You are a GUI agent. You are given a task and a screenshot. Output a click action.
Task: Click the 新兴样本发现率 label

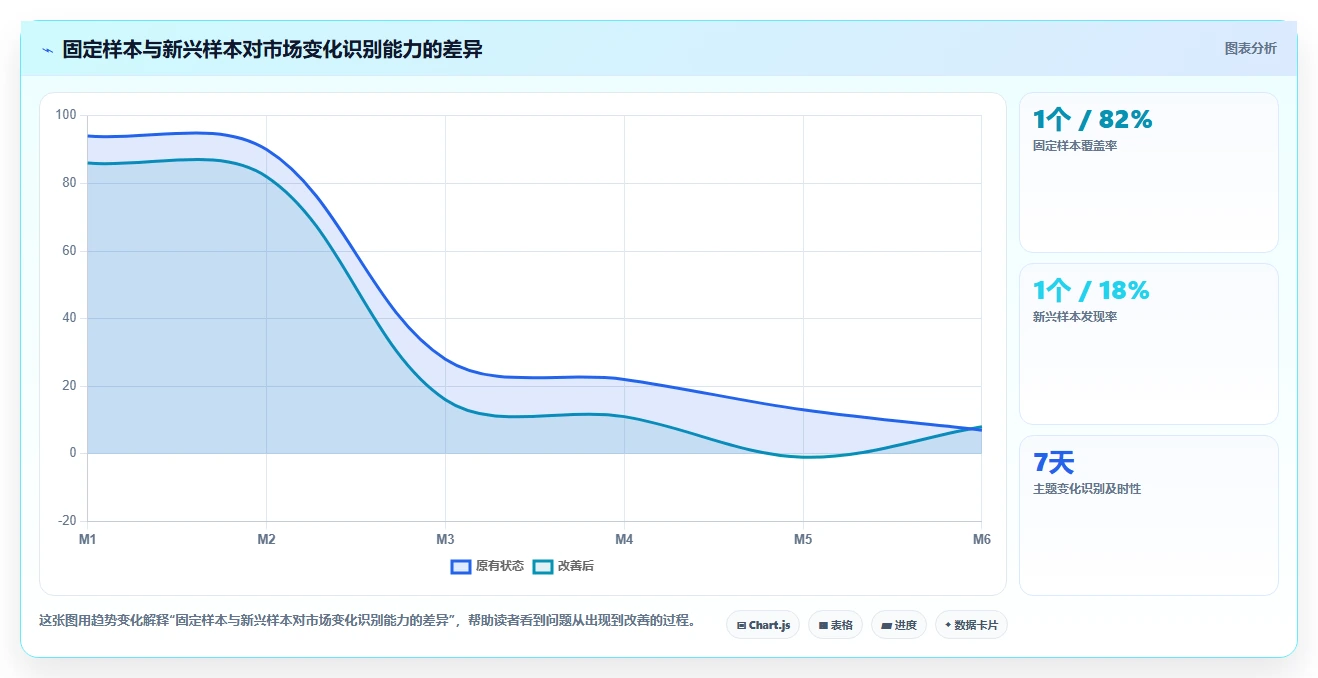click(1075, 317)
